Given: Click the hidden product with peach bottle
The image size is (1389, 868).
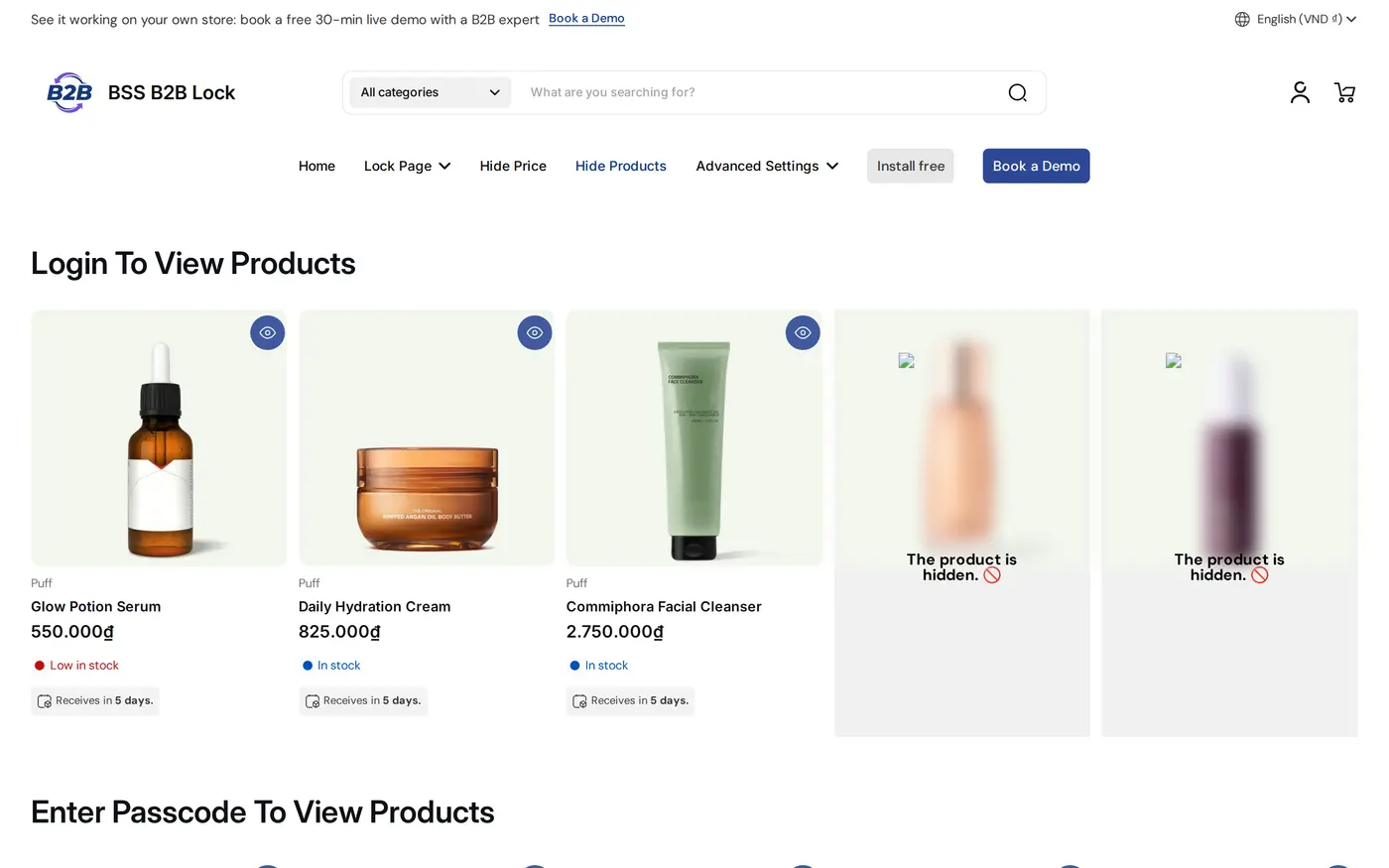Looking at the screenshot, I should 962,523.
